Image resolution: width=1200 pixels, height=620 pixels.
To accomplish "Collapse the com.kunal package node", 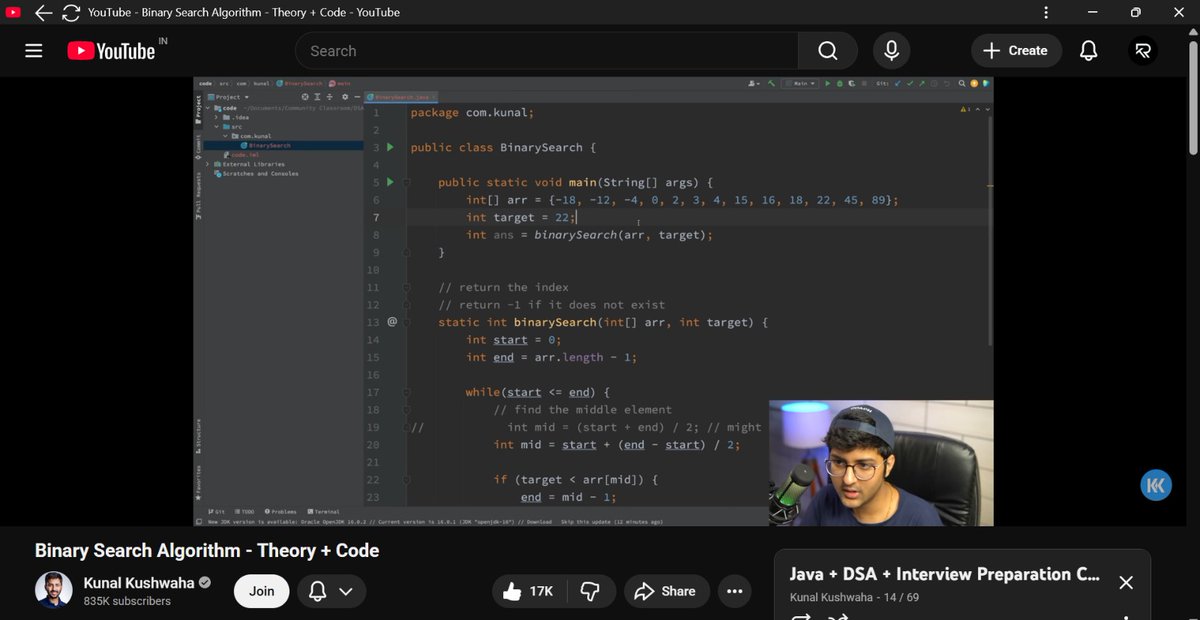I will click(x=225, y=136).
